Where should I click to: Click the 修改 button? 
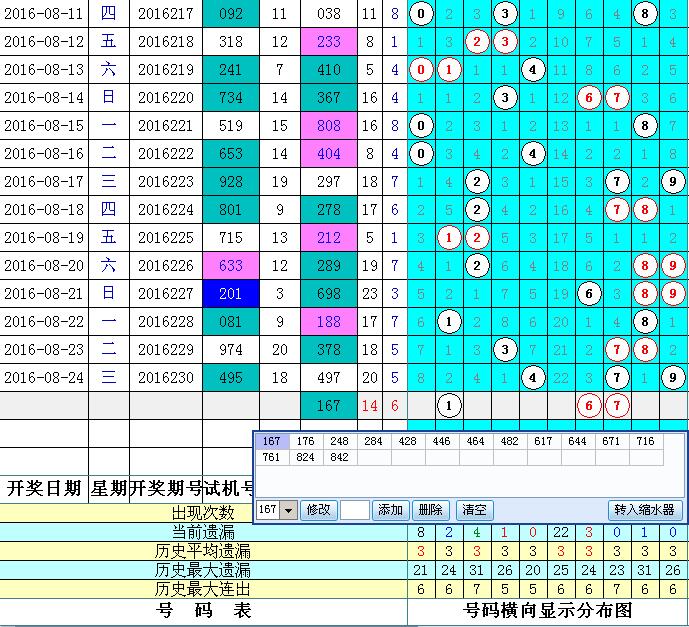[x=319, y=510]
